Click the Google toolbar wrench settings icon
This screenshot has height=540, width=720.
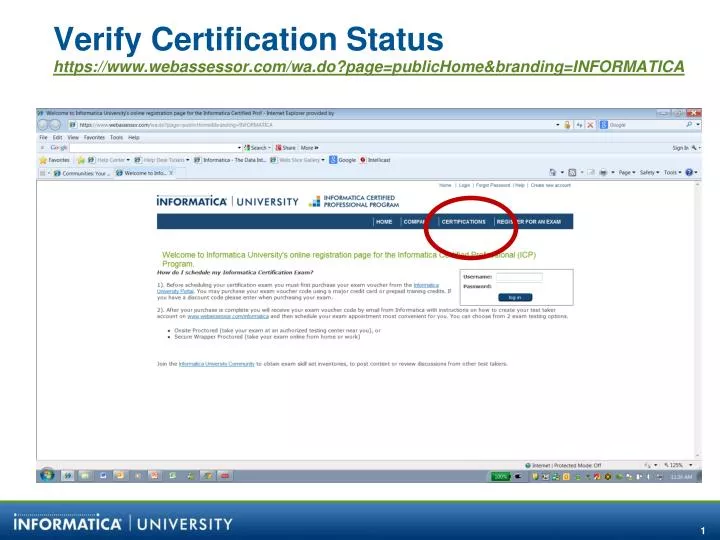[x=695, y=148]
